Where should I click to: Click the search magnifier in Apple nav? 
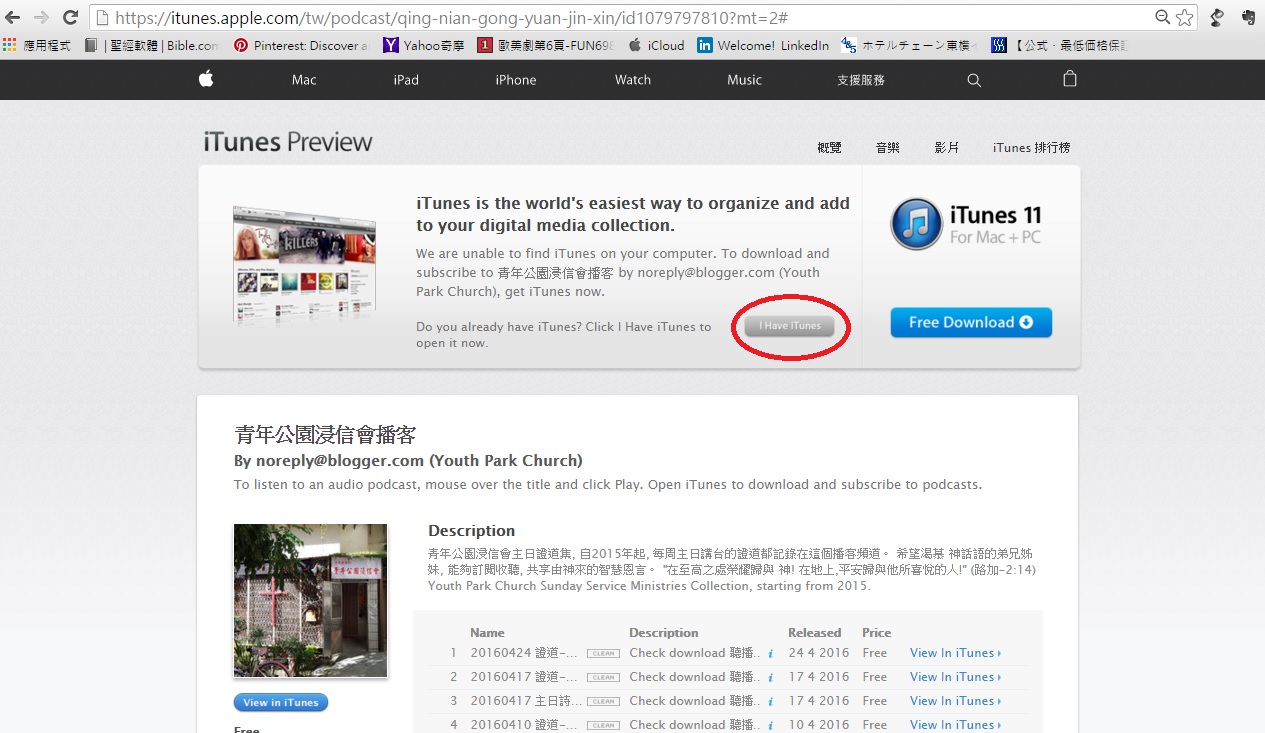point(974,80)
